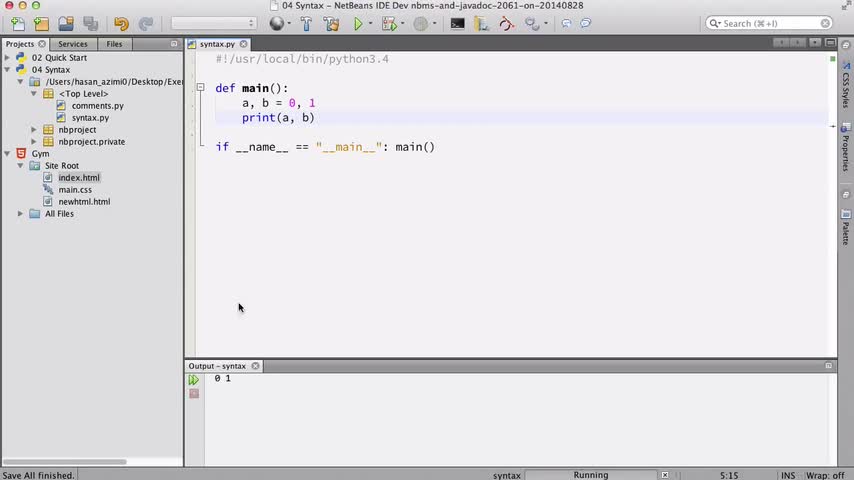Open the Palette side panel
854x480 pixels.
[846, 228]
